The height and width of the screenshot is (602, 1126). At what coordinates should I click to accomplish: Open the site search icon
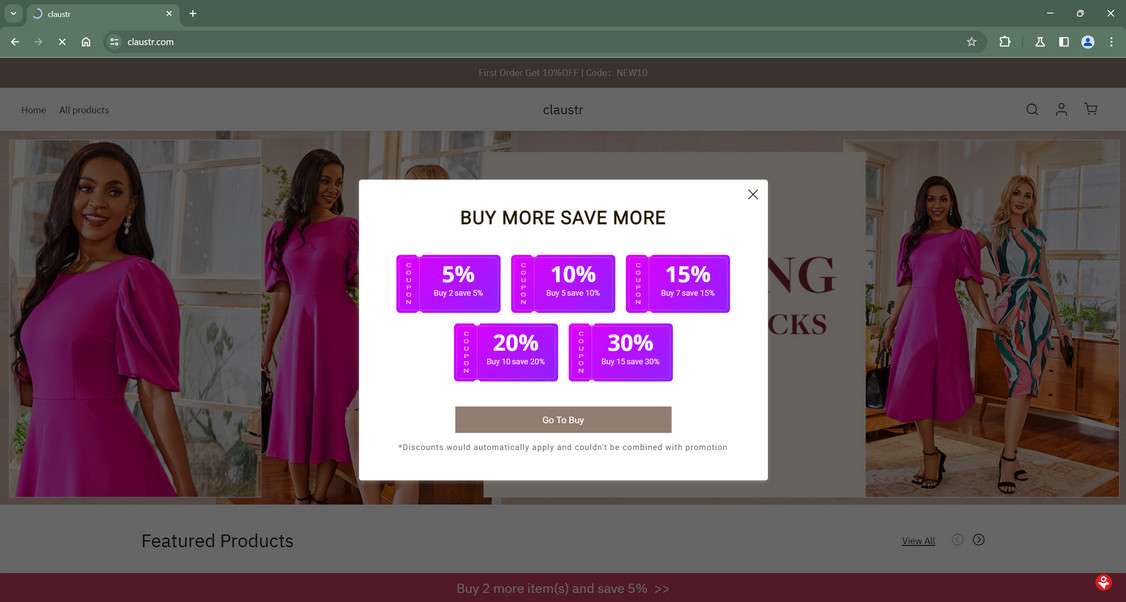coord(1032,110)
